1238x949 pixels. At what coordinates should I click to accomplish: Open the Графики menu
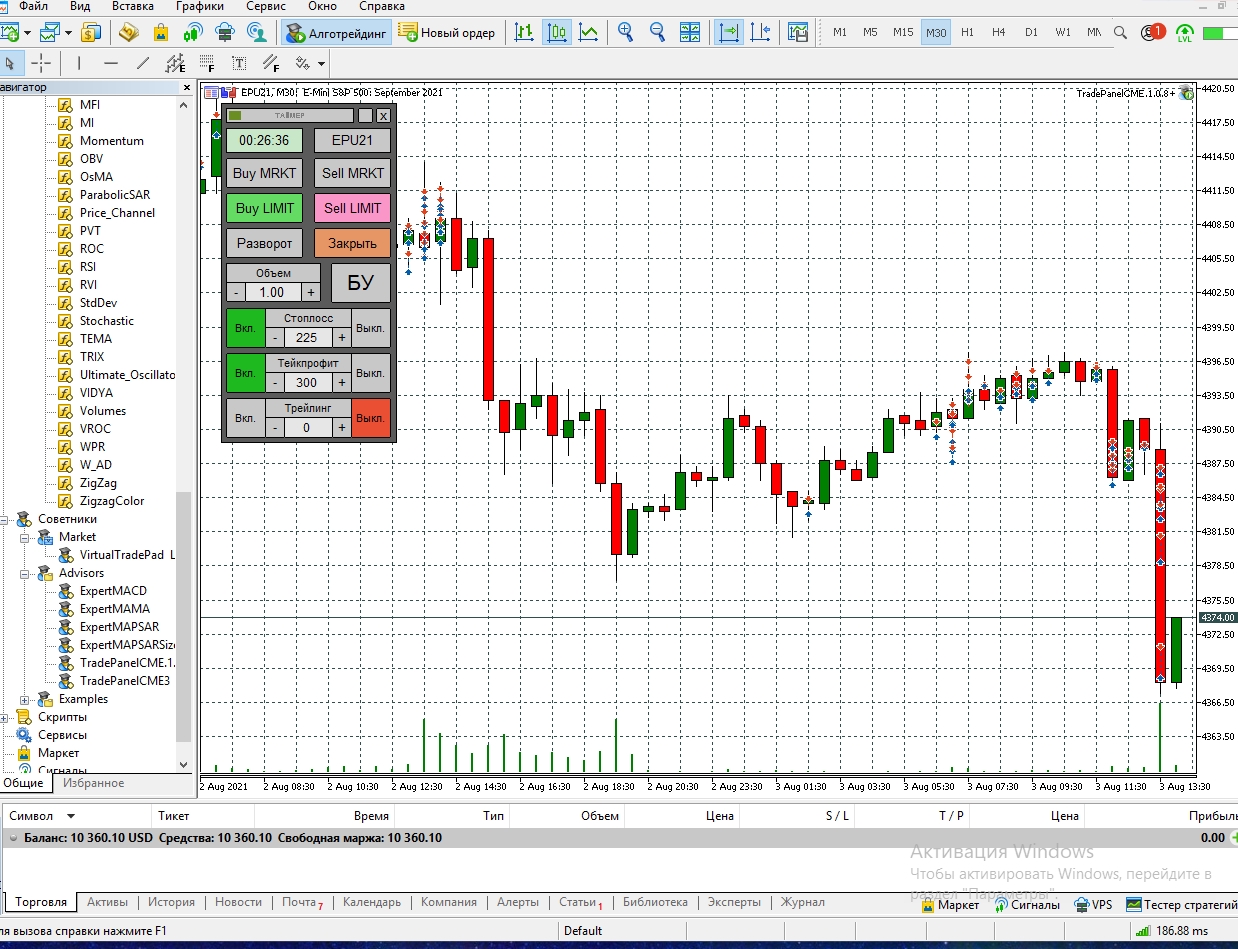click(x=200, y=6)
